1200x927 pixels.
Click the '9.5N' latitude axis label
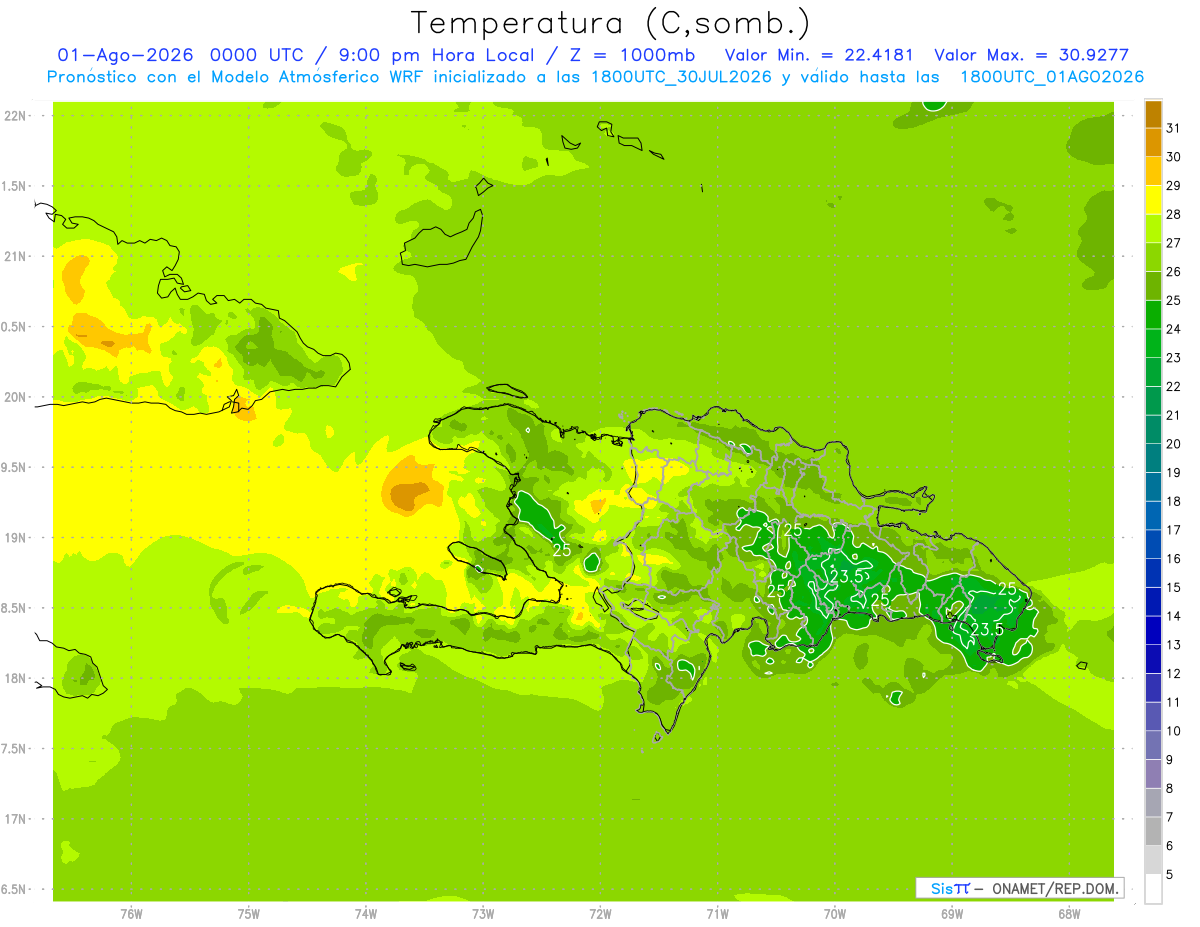click(15, 467)
